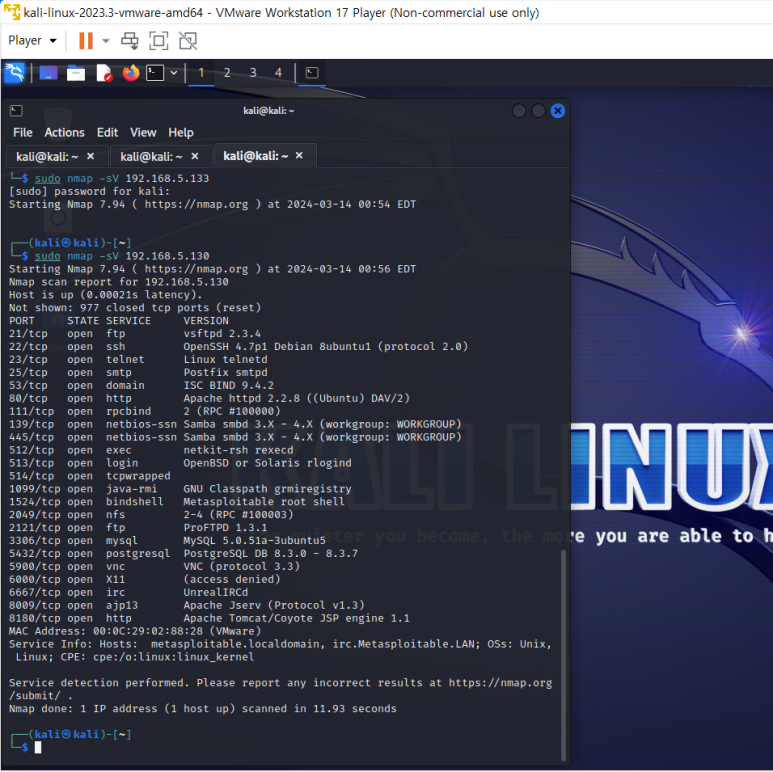Click 'PostgreSQL DB 8.3.0 - 8.3.7' text
Screen dimensions: 773x772
[271, 554]
